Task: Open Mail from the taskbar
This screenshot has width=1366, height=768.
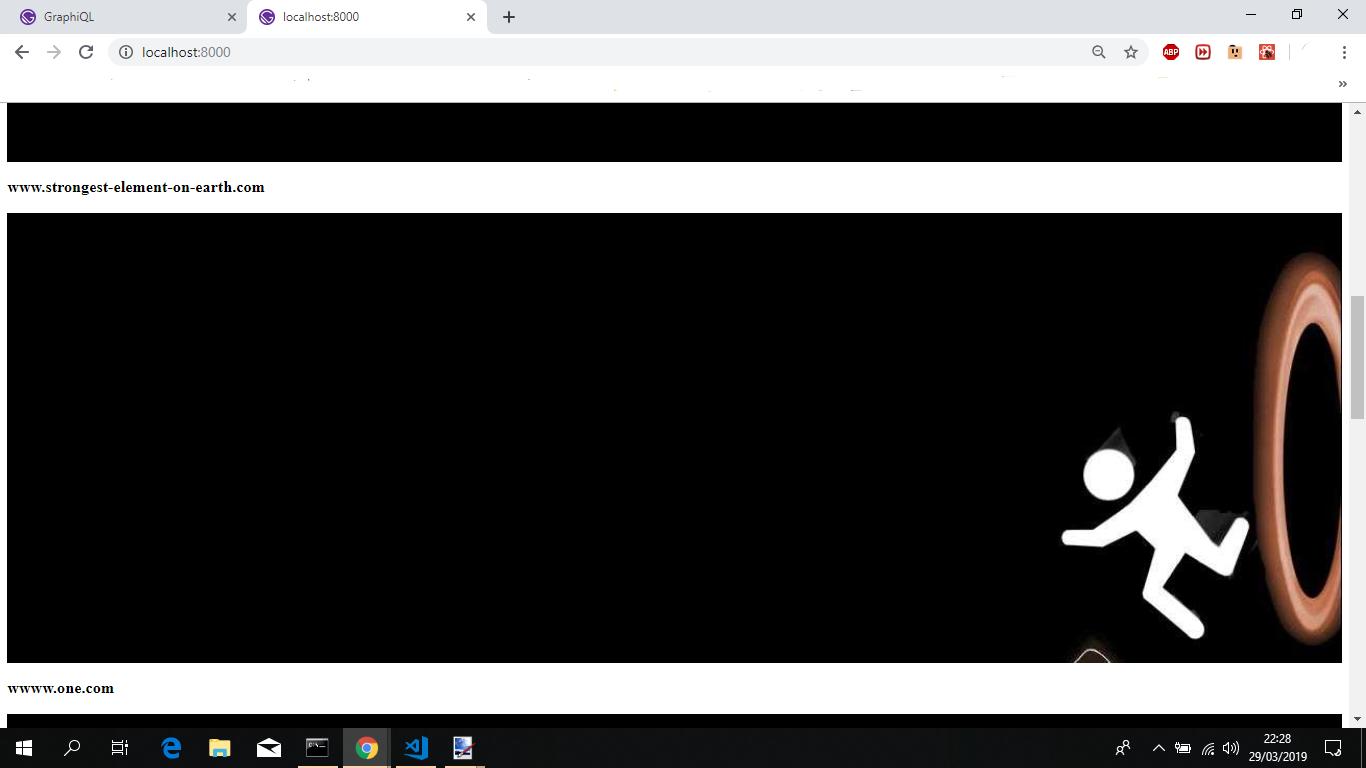Action: tap(268, 748)
